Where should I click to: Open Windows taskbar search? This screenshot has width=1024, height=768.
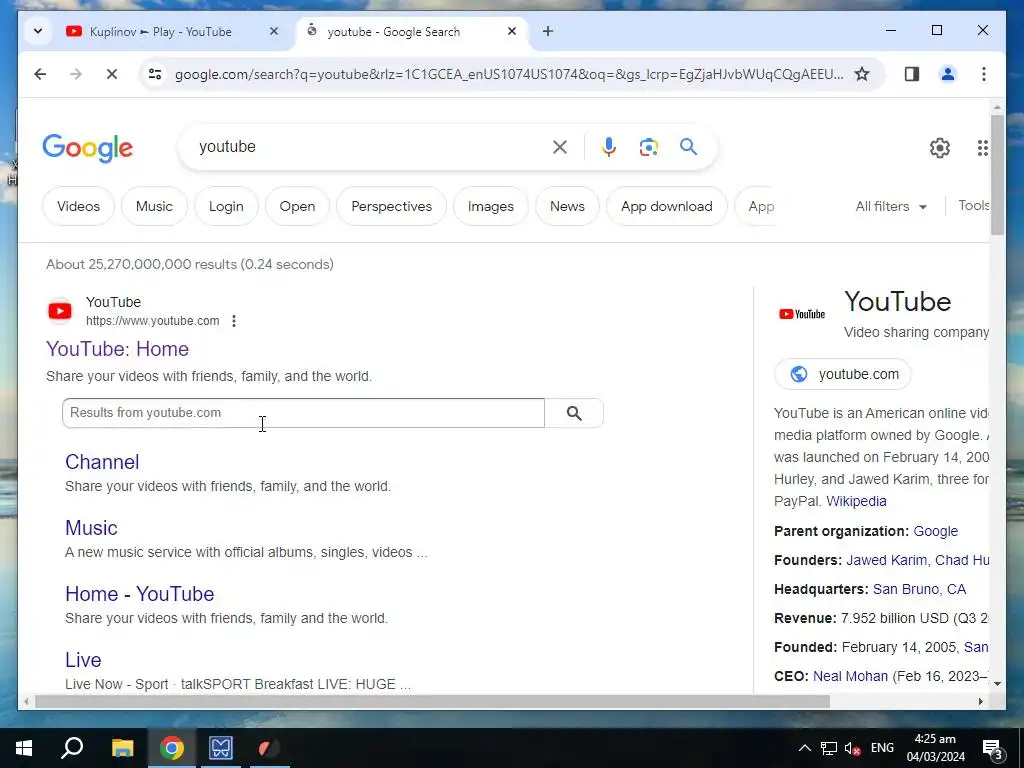click(x=72, y=748)
